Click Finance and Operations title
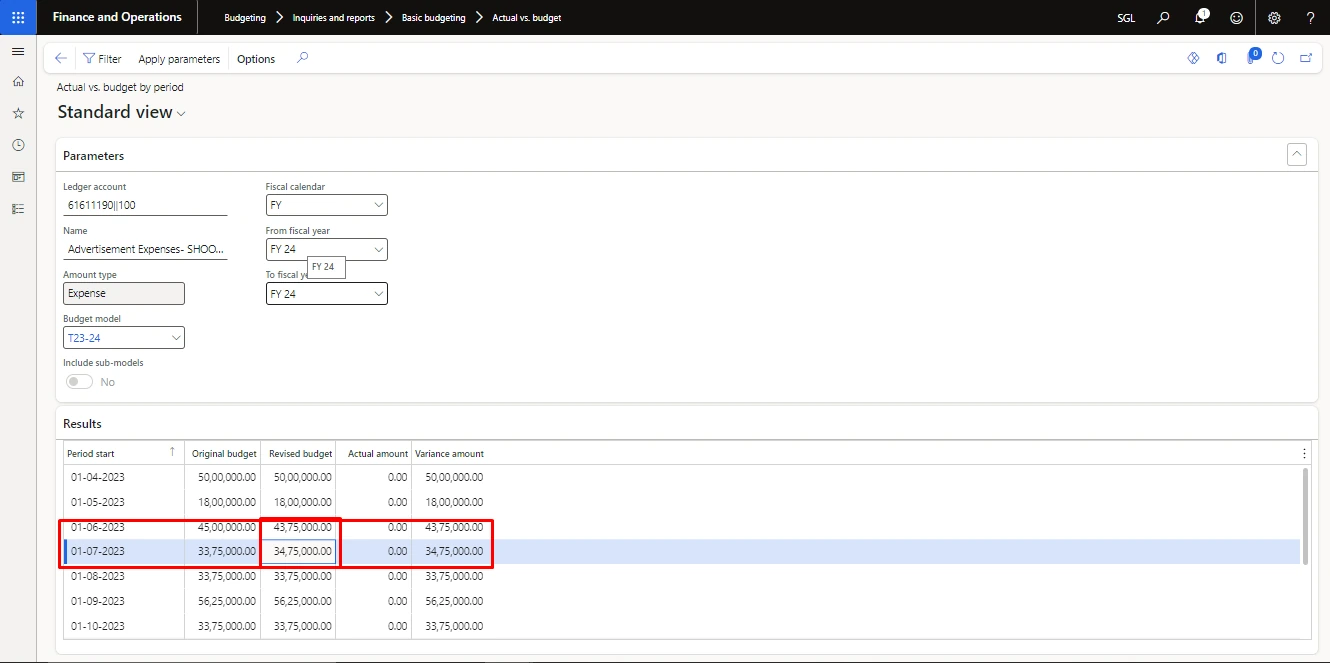 (x=117, y=17)
